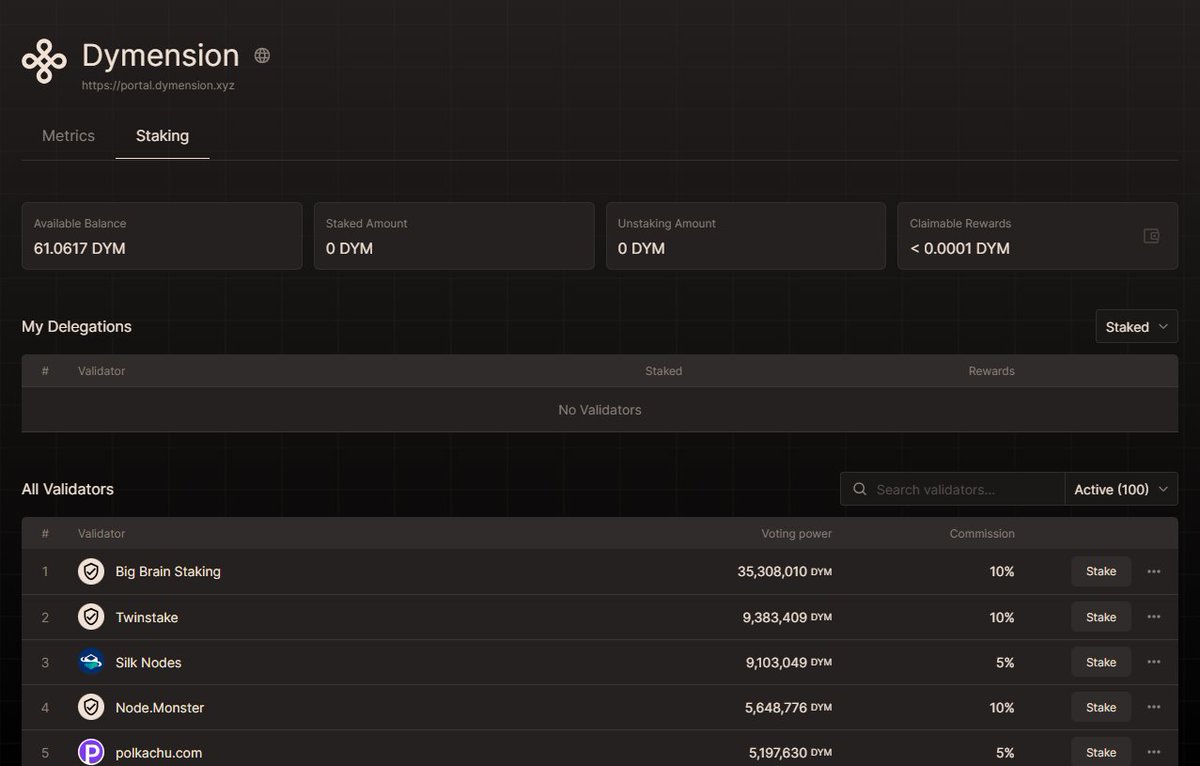Click the My Delegations heading

(77, 326)
